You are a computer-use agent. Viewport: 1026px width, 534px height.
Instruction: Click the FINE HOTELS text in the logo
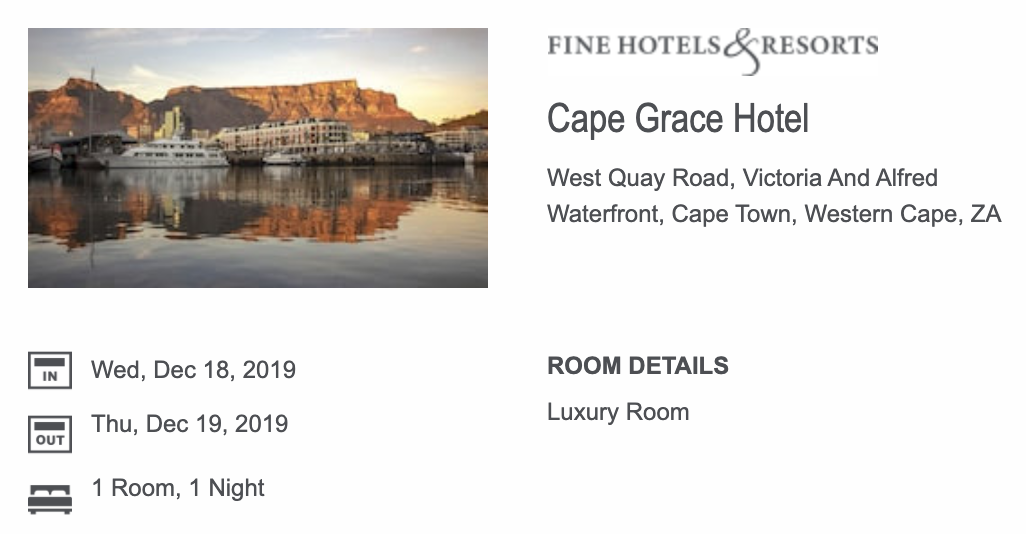click(x=633, y=45)
